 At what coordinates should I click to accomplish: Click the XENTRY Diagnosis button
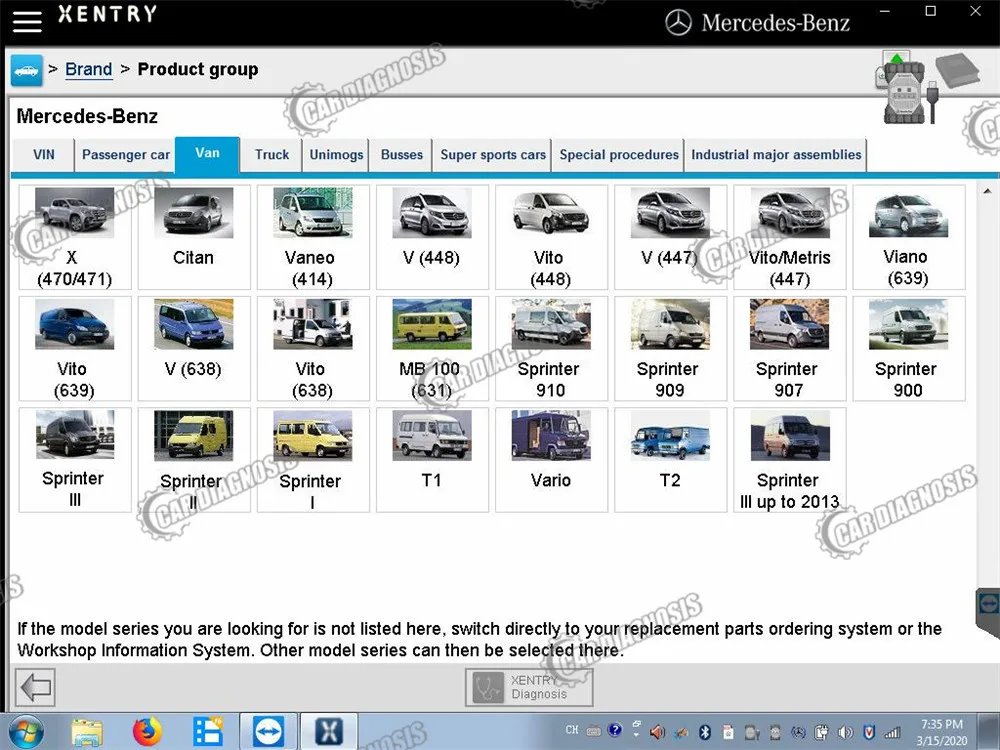(x=529, y=687)
